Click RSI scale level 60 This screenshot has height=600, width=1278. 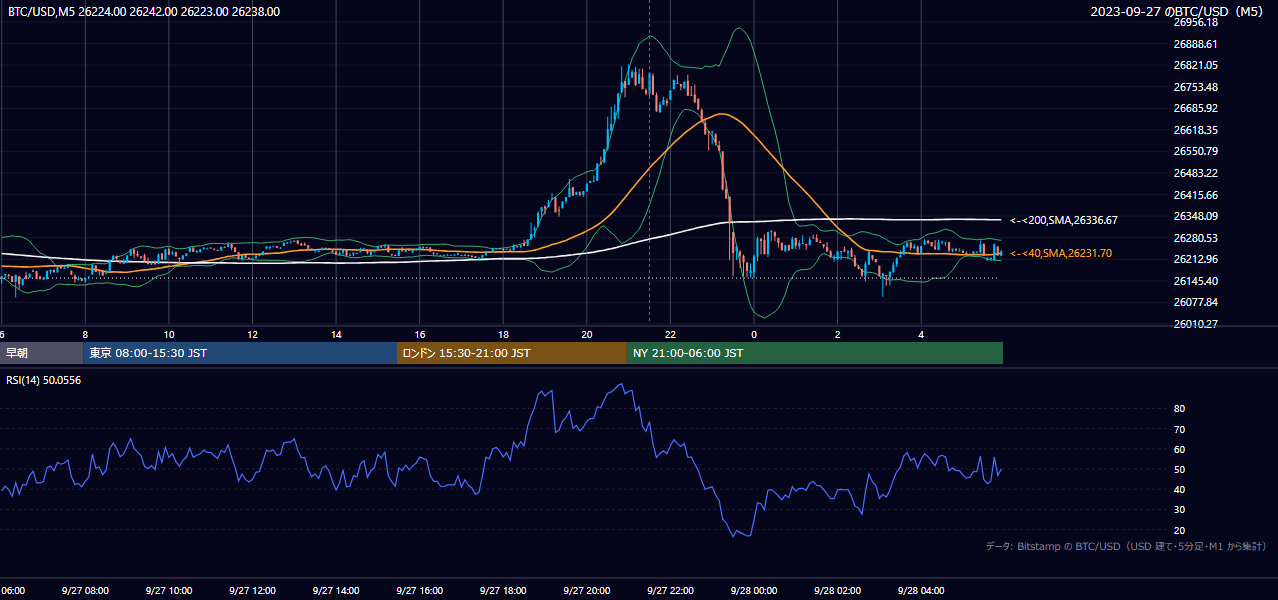1179,449
